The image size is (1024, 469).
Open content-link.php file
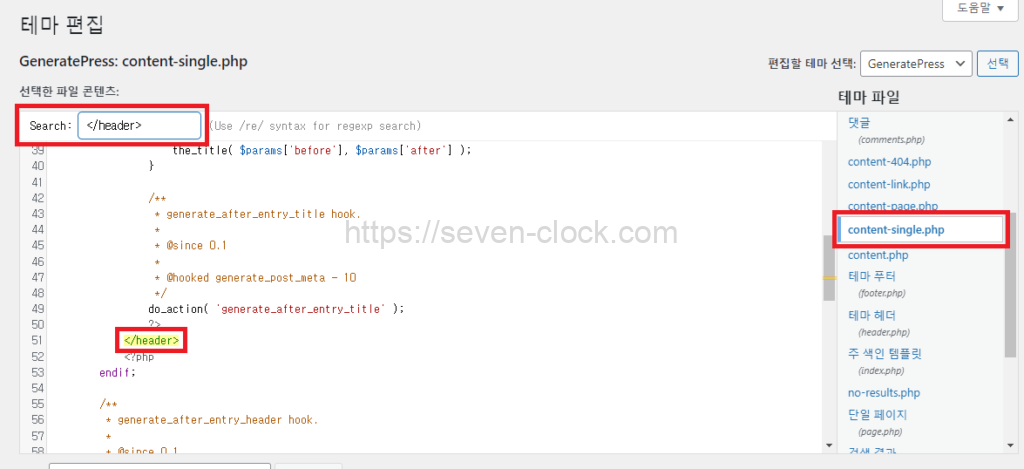click(888, 184)
